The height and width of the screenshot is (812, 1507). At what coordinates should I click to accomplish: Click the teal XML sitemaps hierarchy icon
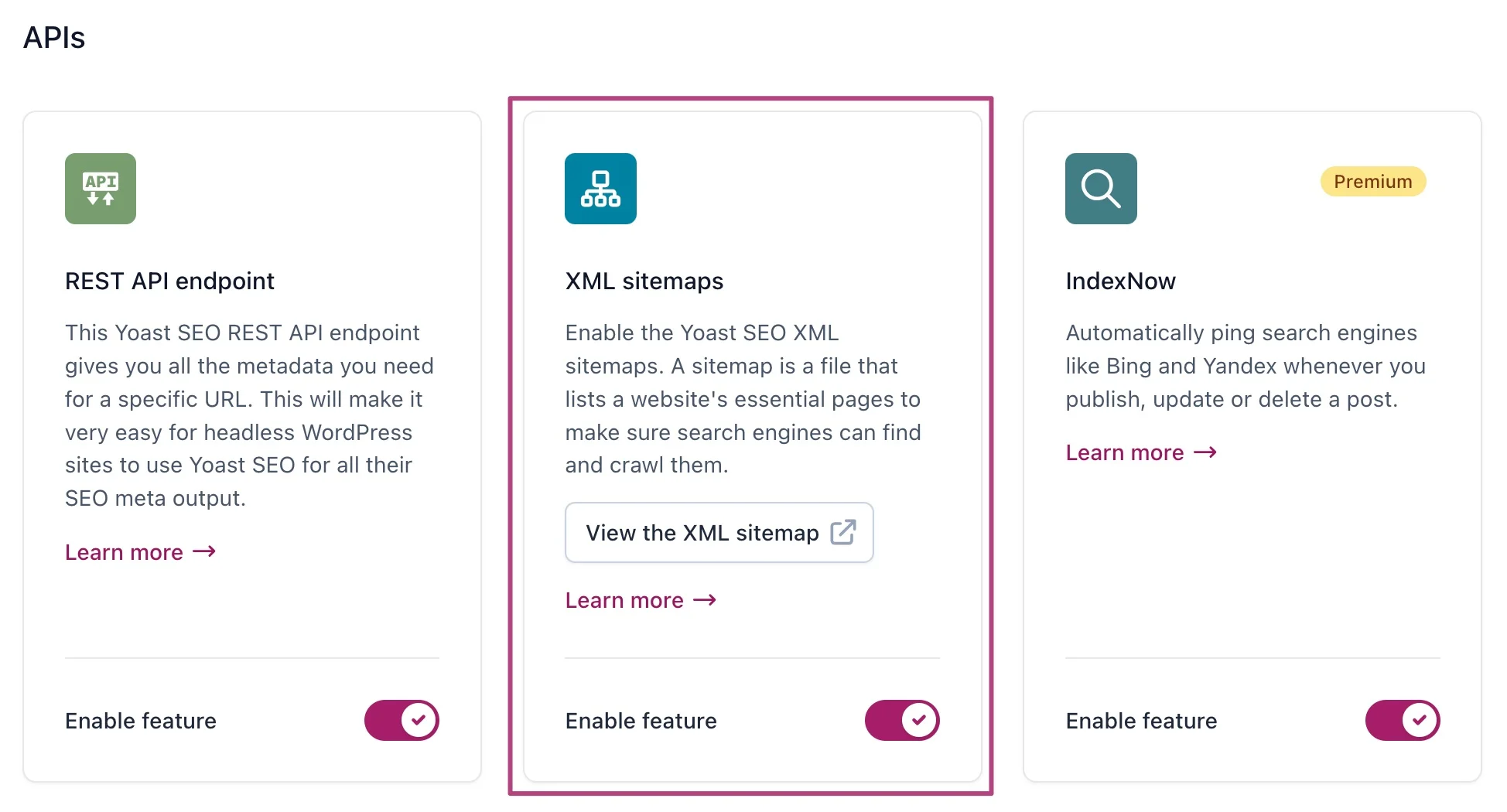[600, 188]
